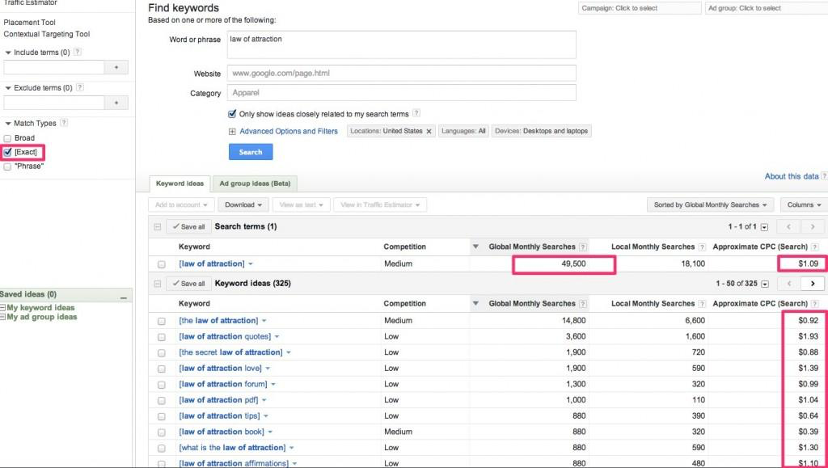Click help icon for Search terms Local Monthly Searches
This screenshot has height=468, width=829.
pyautogui.click(x=702, y=247)
